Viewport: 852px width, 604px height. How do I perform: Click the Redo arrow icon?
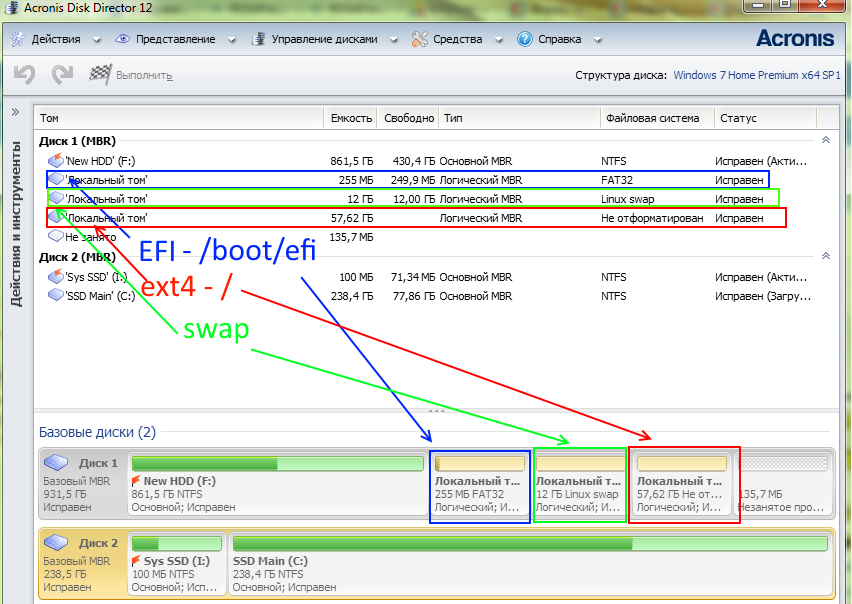(x=62, y=74)
